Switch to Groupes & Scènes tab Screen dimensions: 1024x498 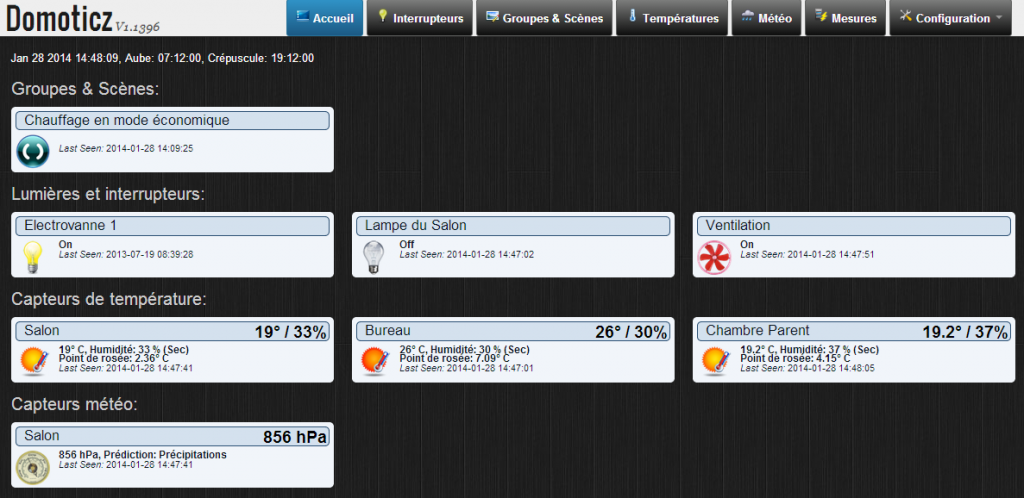[x=544, y=18]
